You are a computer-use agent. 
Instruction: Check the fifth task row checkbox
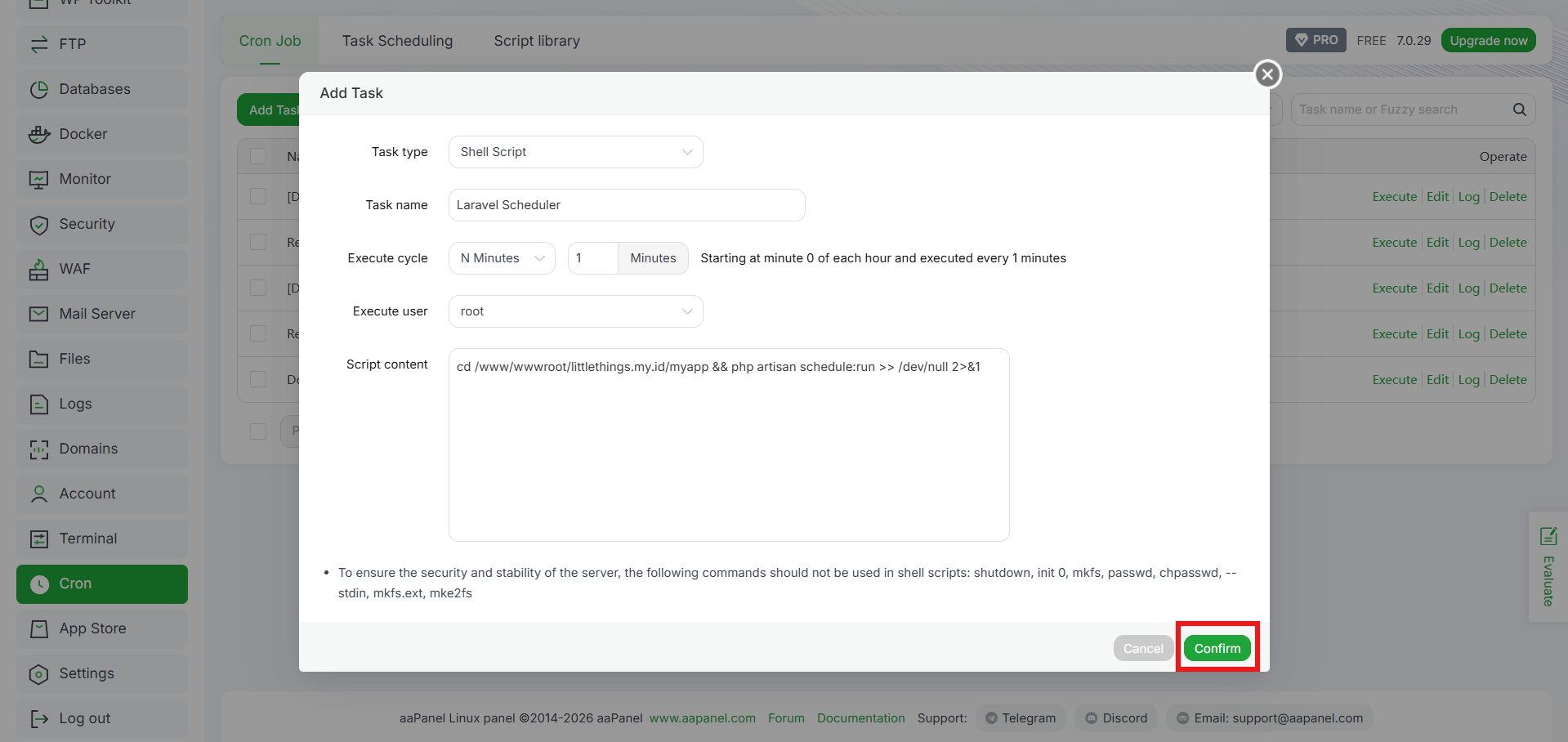(x=258, y=379)
